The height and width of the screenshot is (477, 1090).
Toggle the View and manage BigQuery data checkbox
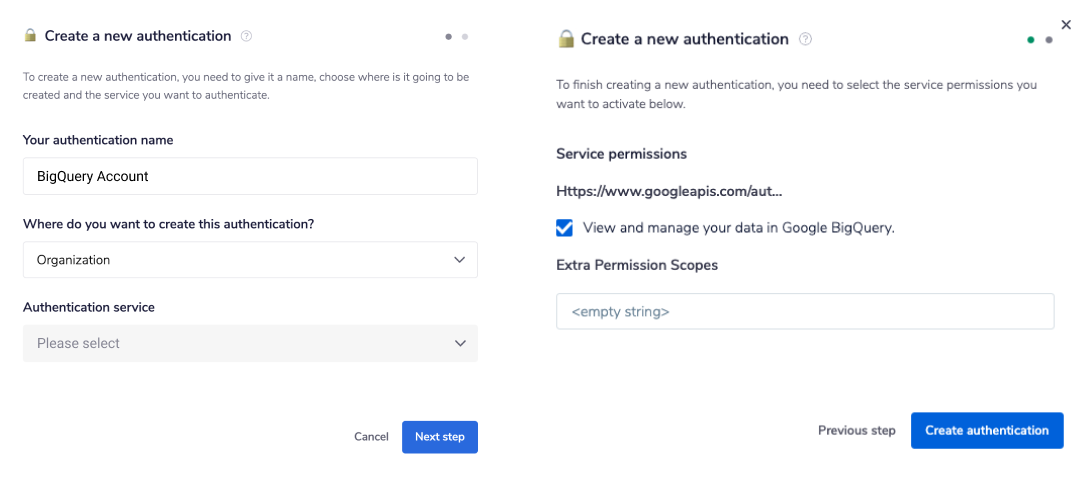(565, 228)
